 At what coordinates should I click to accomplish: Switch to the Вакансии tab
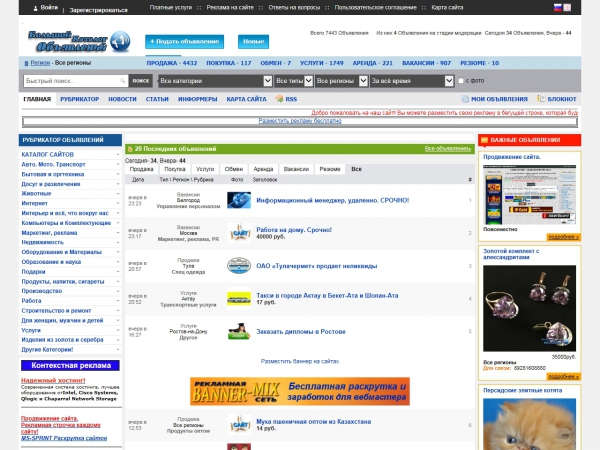click(296, 169)
